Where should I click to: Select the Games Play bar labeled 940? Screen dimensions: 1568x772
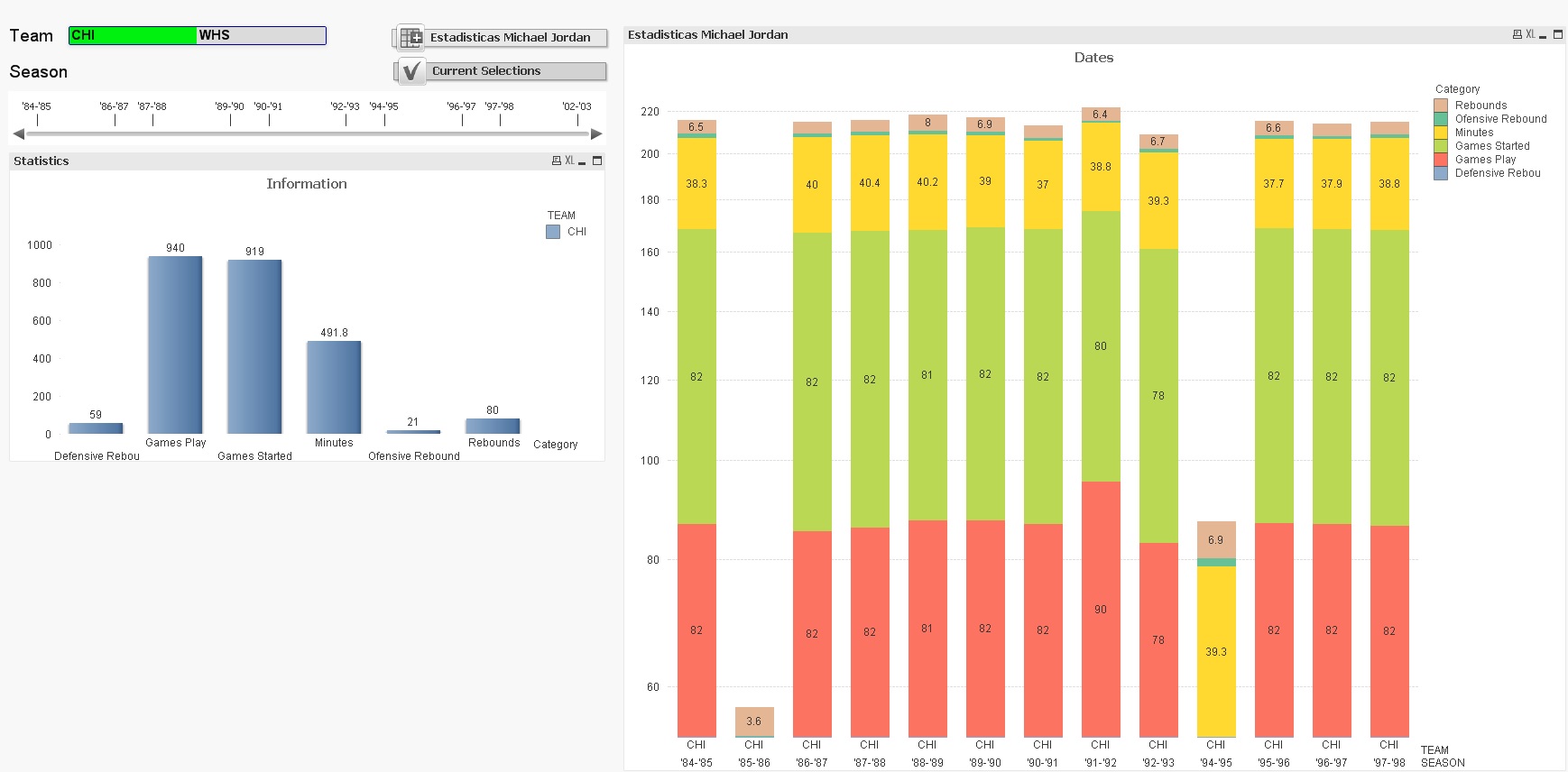click(175, 345)
